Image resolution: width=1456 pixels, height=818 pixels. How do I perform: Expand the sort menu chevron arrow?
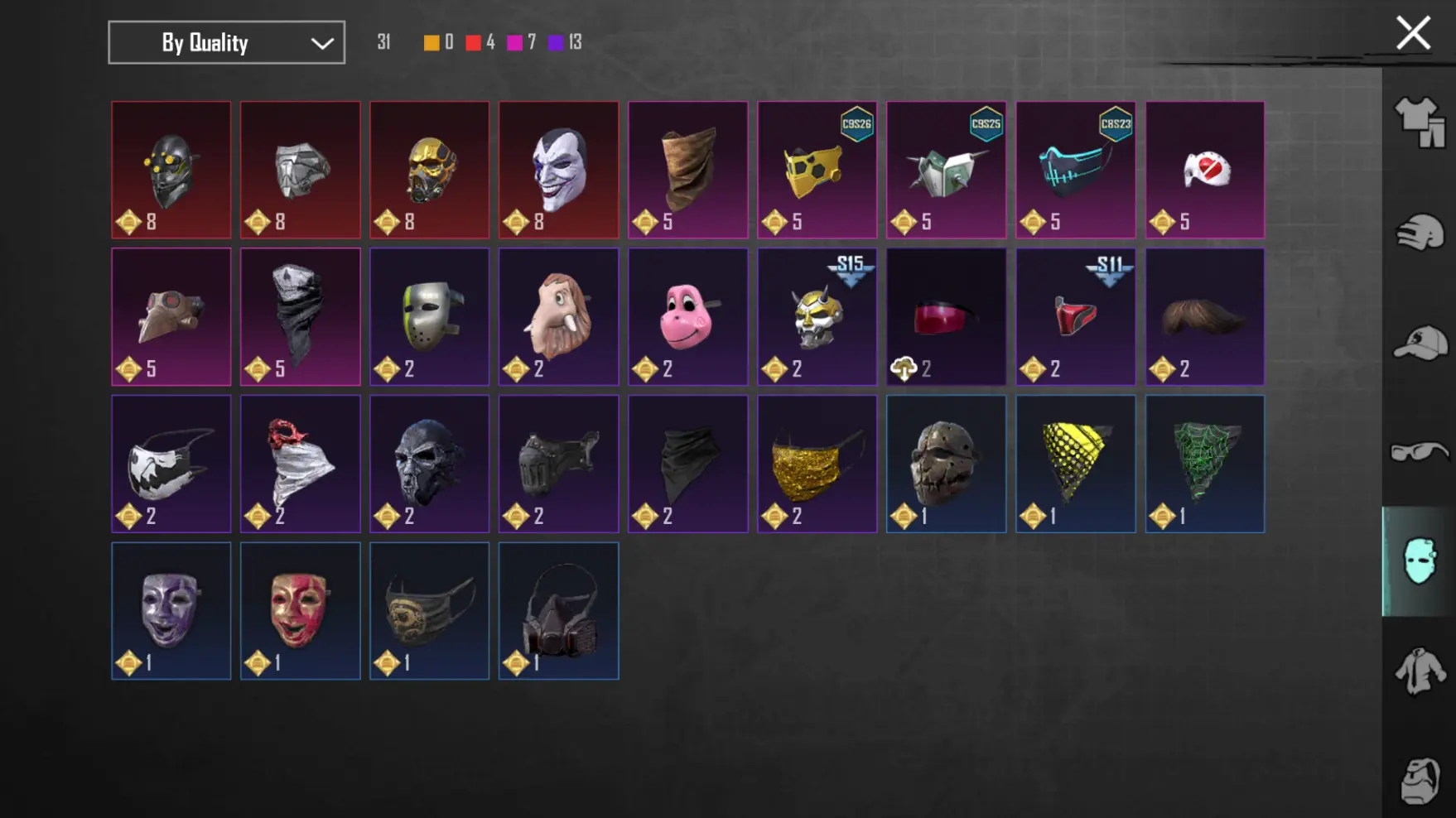click(x=322, y=43)
